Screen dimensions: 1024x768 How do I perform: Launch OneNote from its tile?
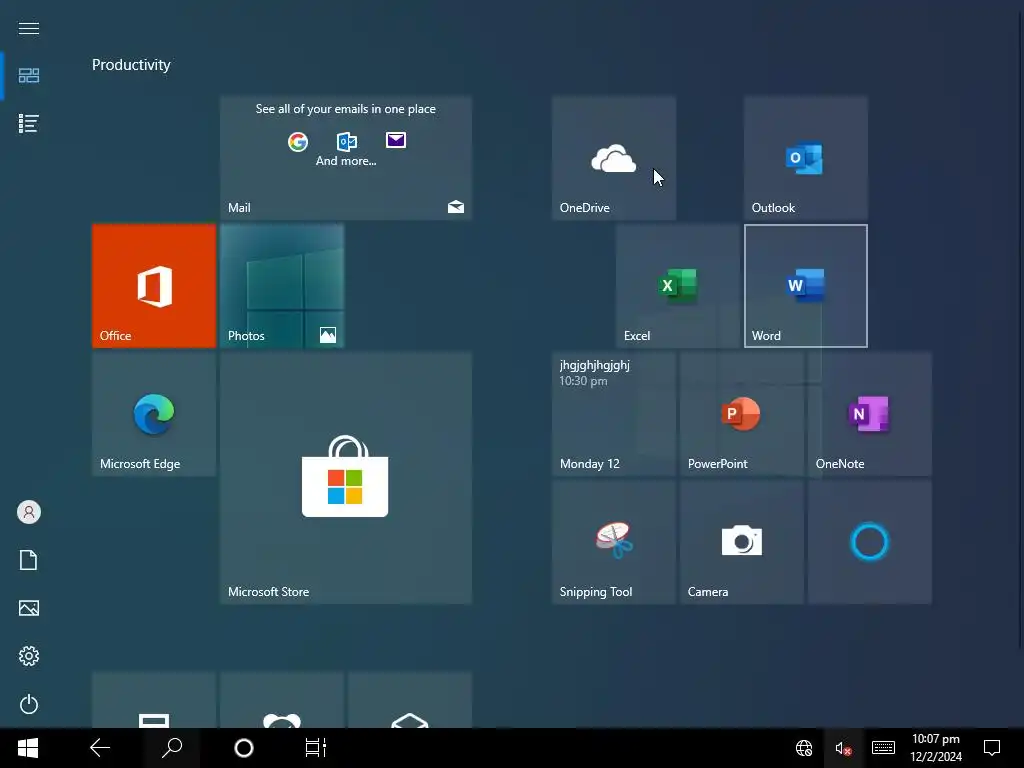point(869,414)
